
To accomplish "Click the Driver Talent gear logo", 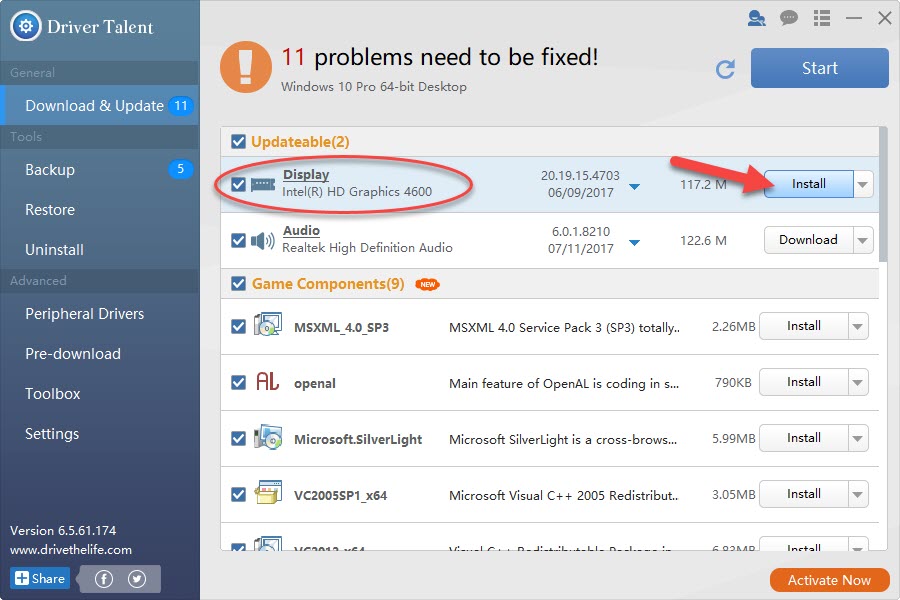I will [x=26, y=26].
